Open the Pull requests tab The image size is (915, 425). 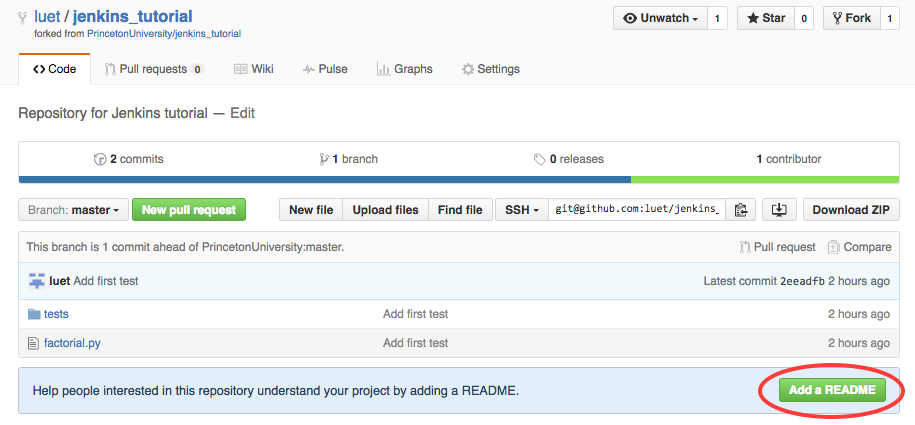point(154,69)
